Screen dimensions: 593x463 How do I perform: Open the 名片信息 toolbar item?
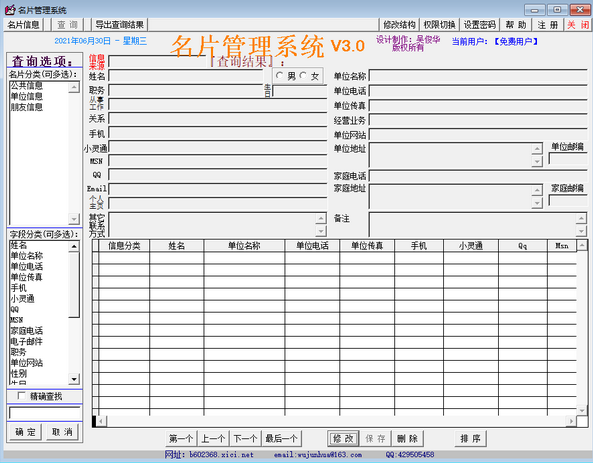coord(23,25)
